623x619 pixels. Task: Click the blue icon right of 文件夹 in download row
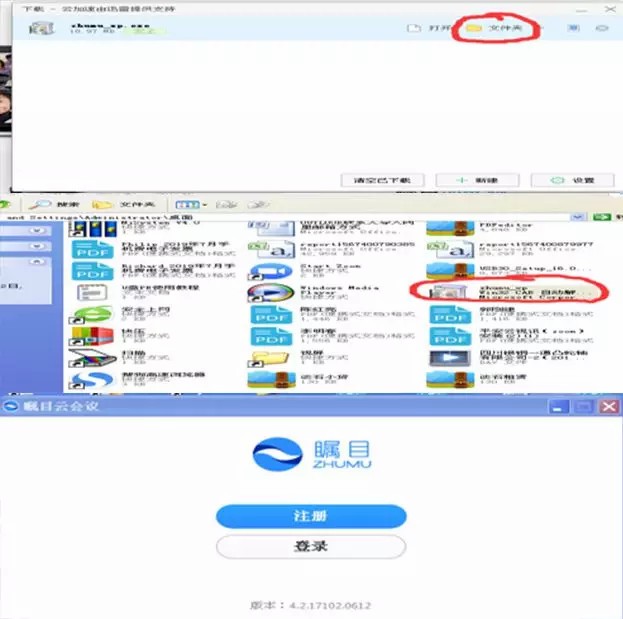click(573, 28)
